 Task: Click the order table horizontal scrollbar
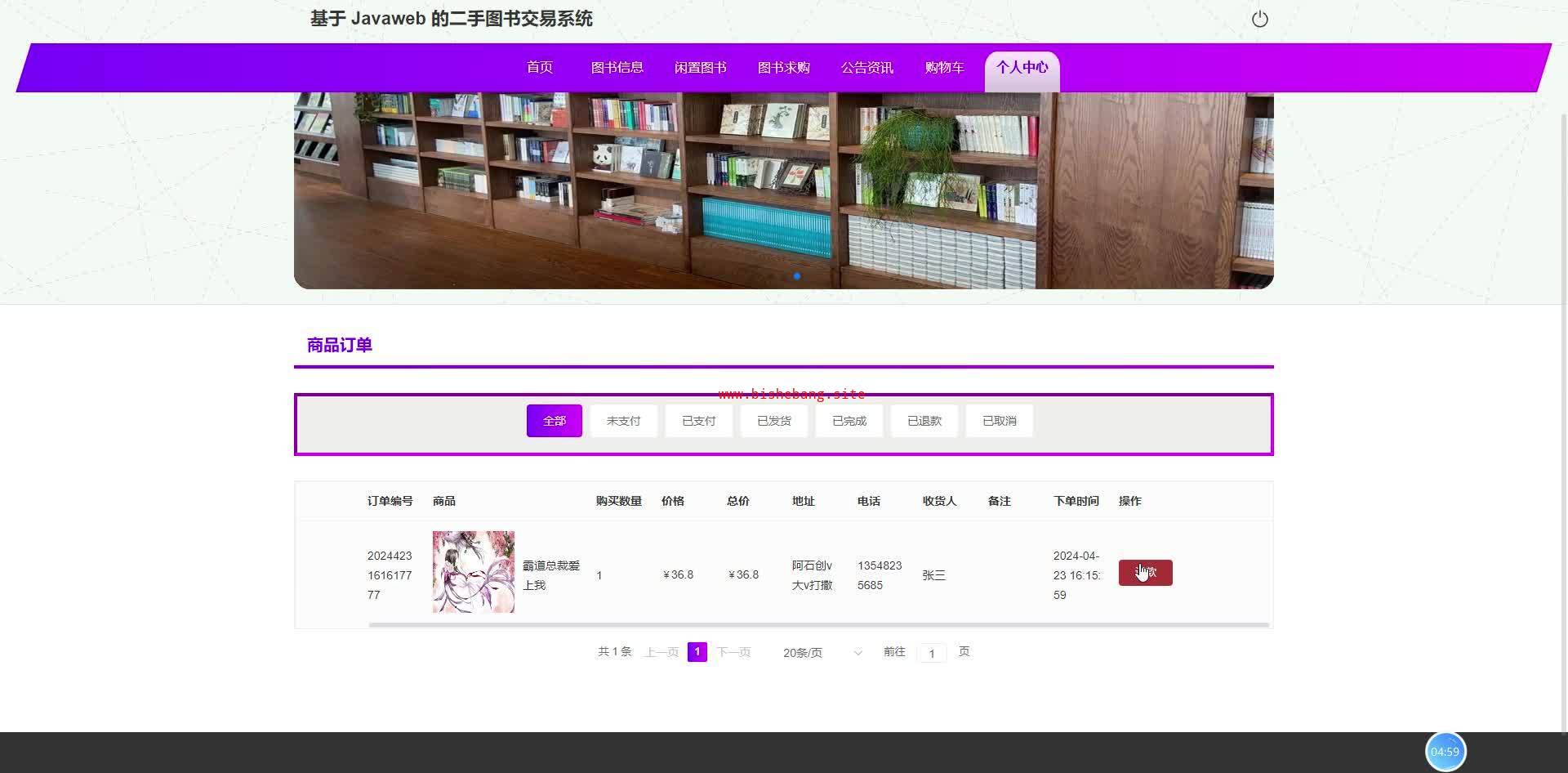pos(819,625)
